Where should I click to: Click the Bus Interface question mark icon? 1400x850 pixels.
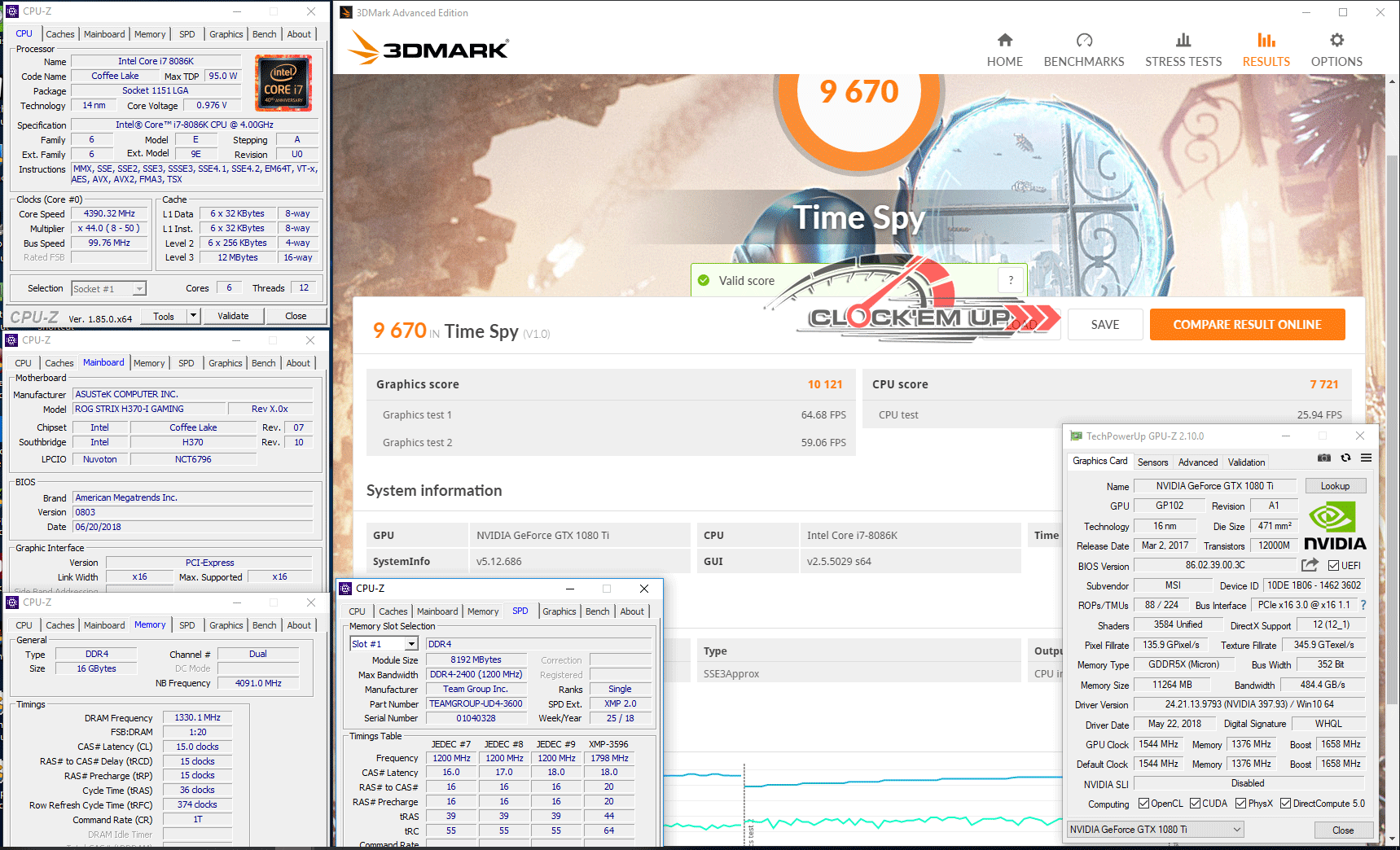pyautogui.click(x=1363, y=605)
